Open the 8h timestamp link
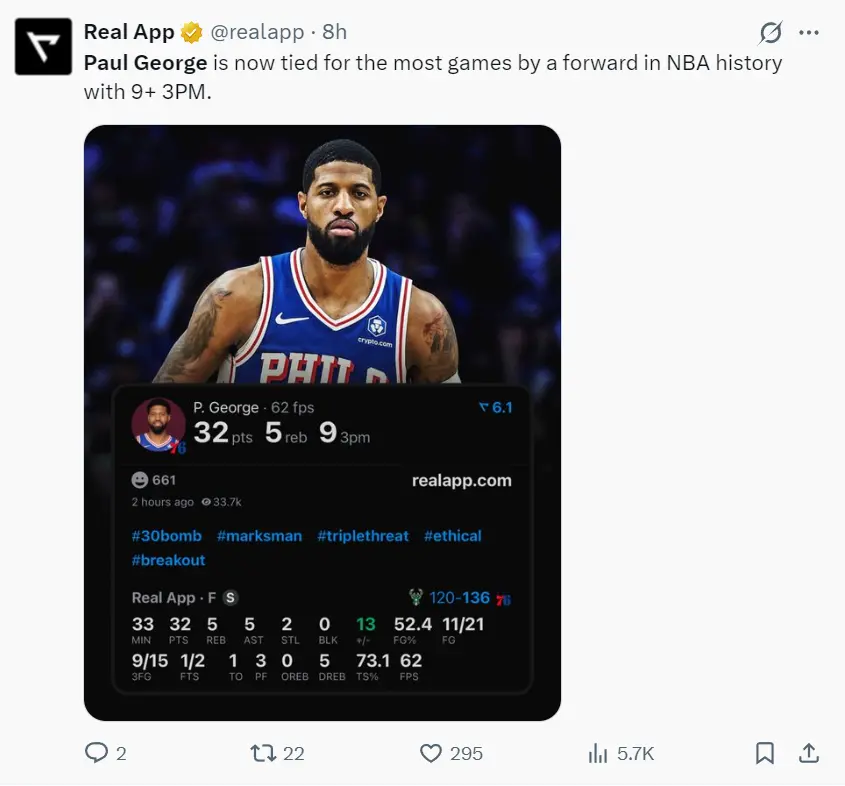 334,33
